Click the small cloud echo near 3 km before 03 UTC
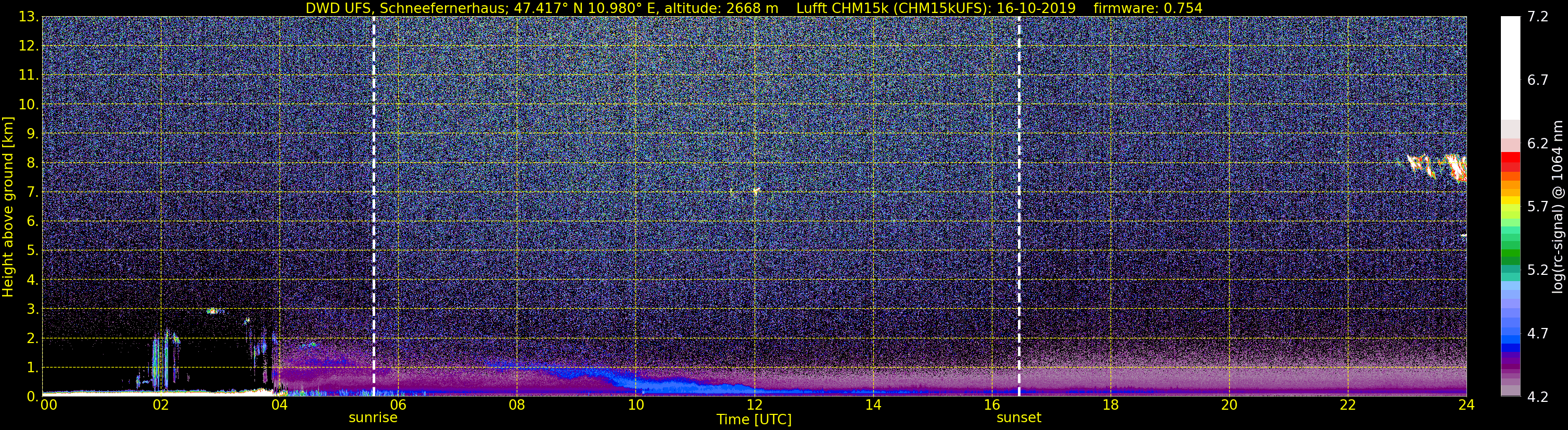The width and height of the screenshot is (1568, 430). coord(214,311)
